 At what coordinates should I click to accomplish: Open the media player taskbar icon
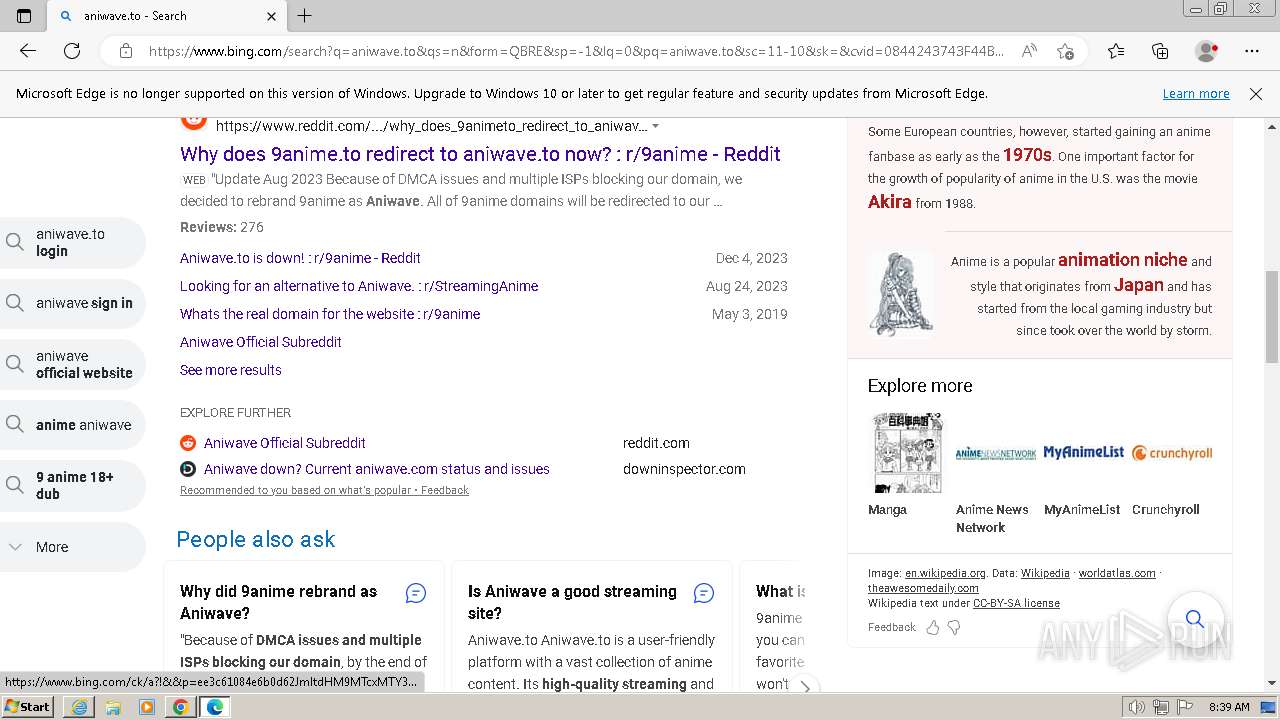point(147,707)
